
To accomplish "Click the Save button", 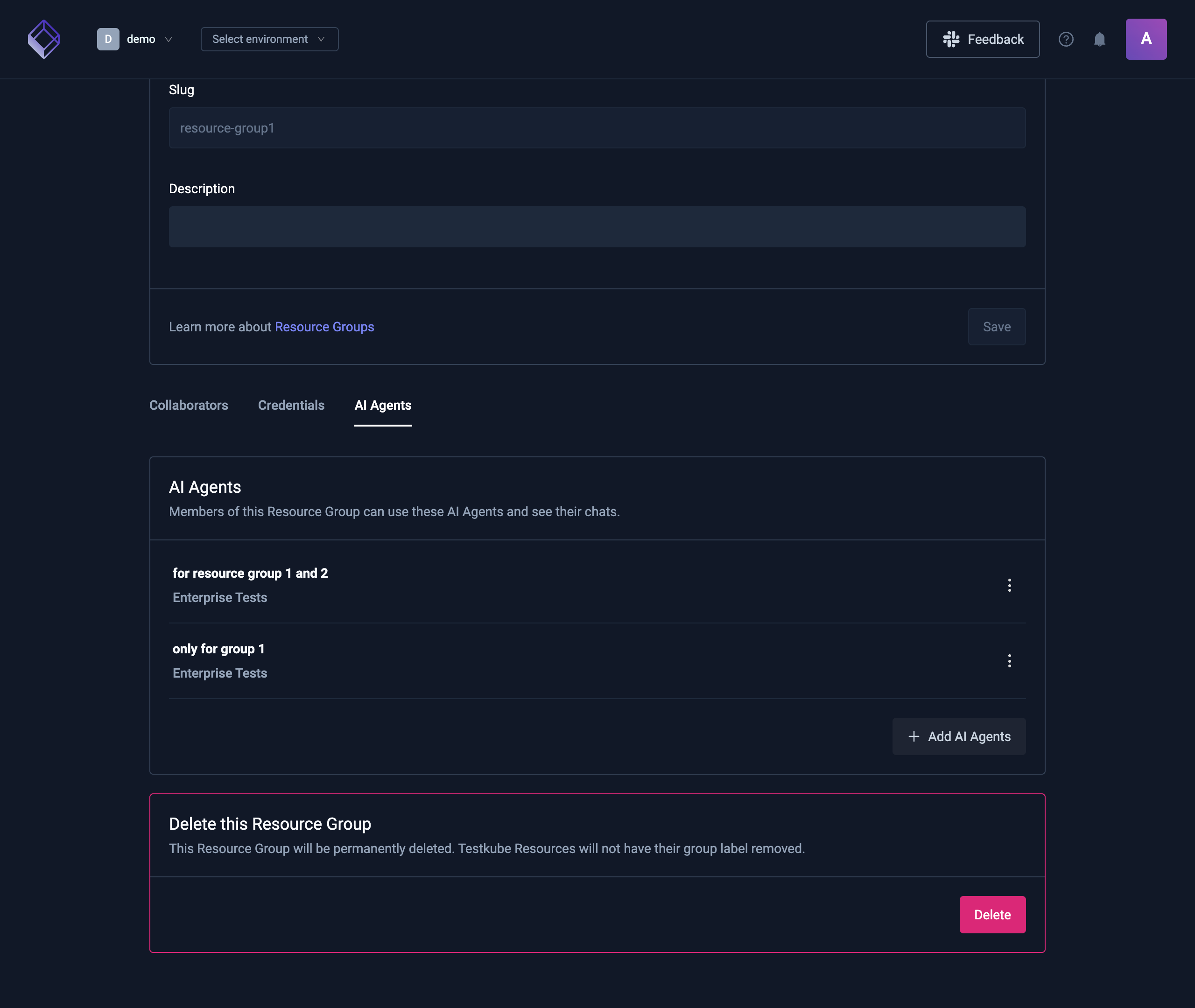I will [996, 327].
